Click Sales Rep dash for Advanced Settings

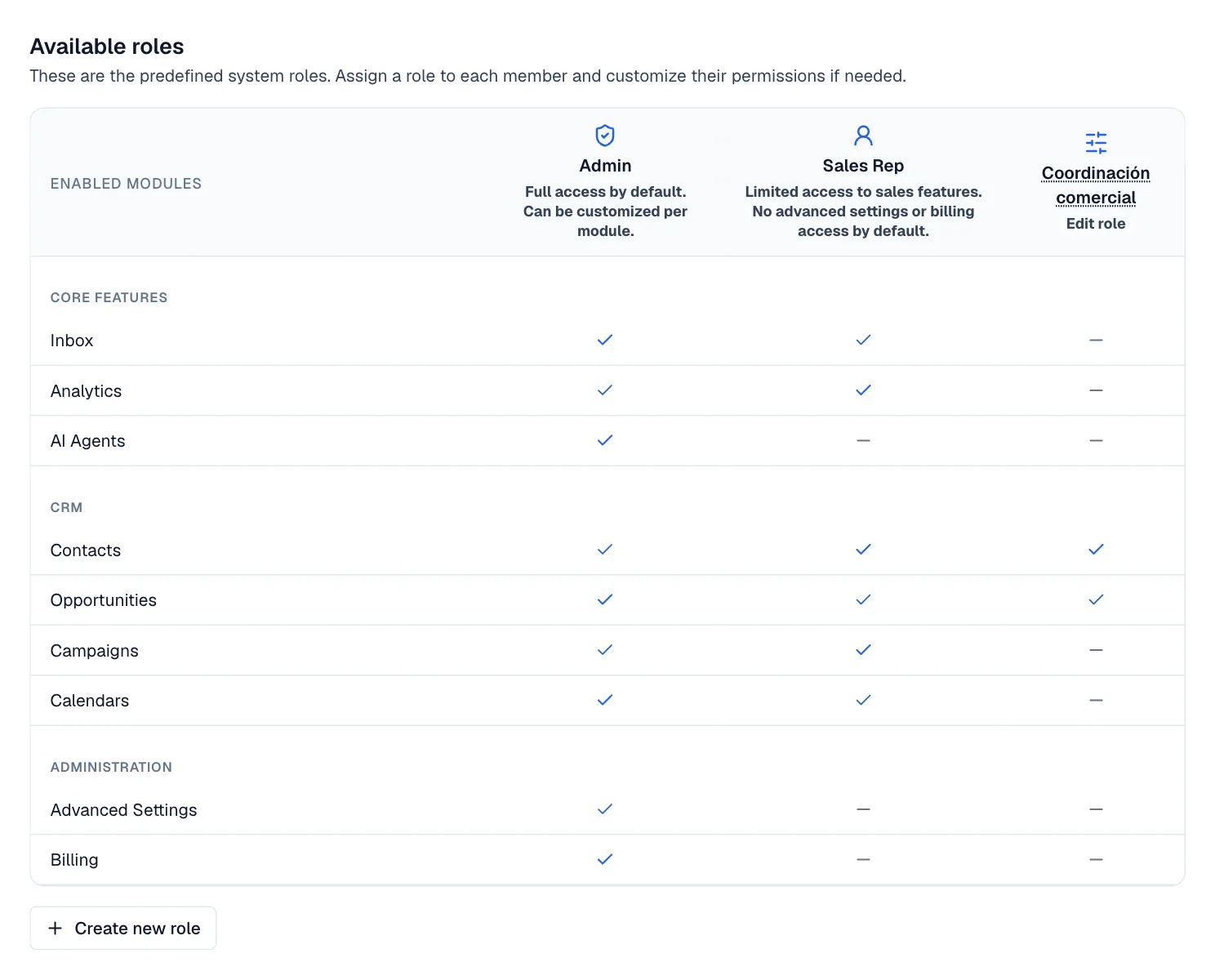[x=863, y=809]
